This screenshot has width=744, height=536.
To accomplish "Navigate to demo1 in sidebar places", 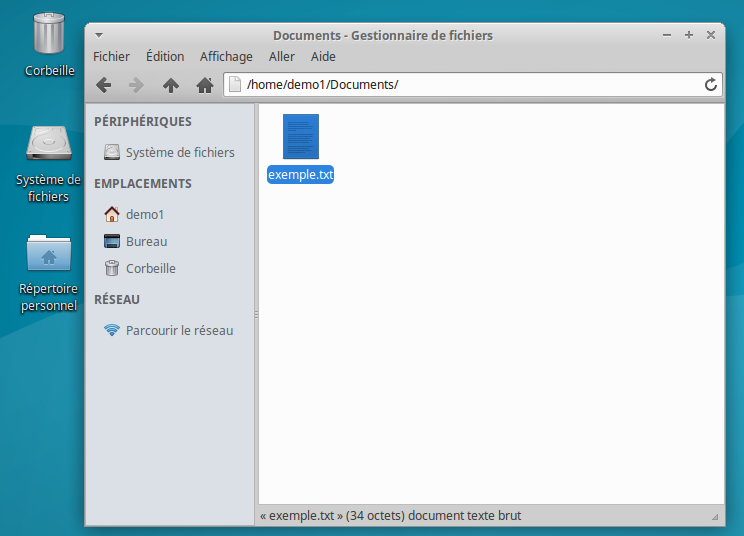I will pos(144,215).
